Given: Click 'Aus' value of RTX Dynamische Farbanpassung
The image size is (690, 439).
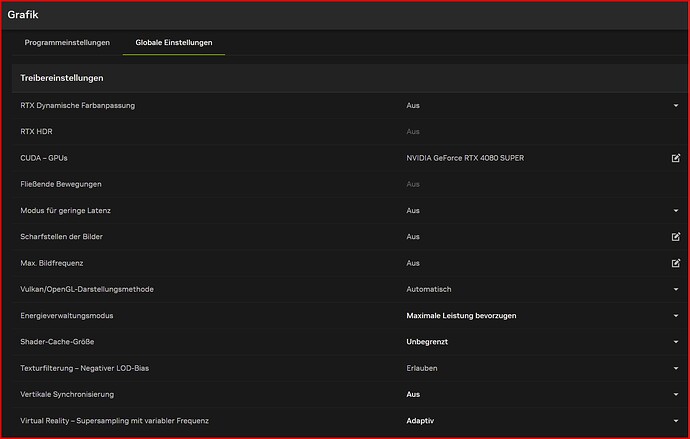Looking at the screenshot, I should (413, 106).
